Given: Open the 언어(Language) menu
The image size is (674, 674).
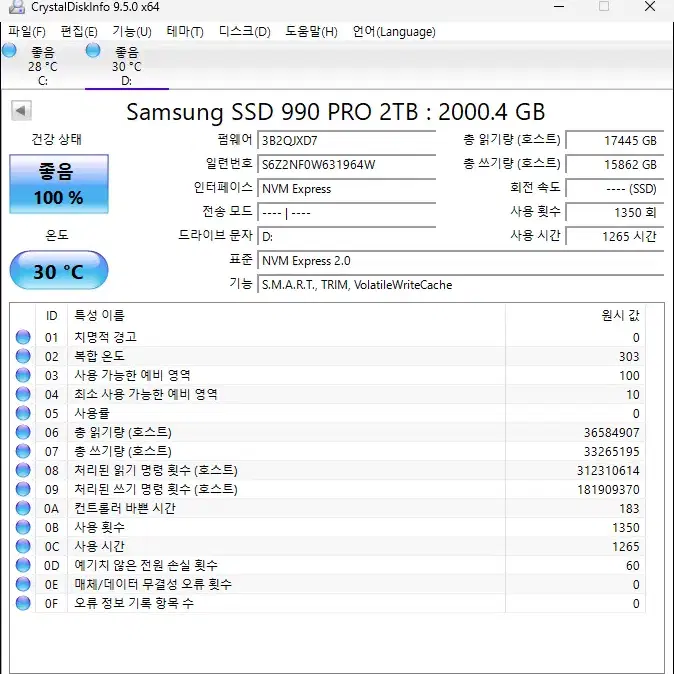Looking at the screenshot, I should tap(394, 31).
